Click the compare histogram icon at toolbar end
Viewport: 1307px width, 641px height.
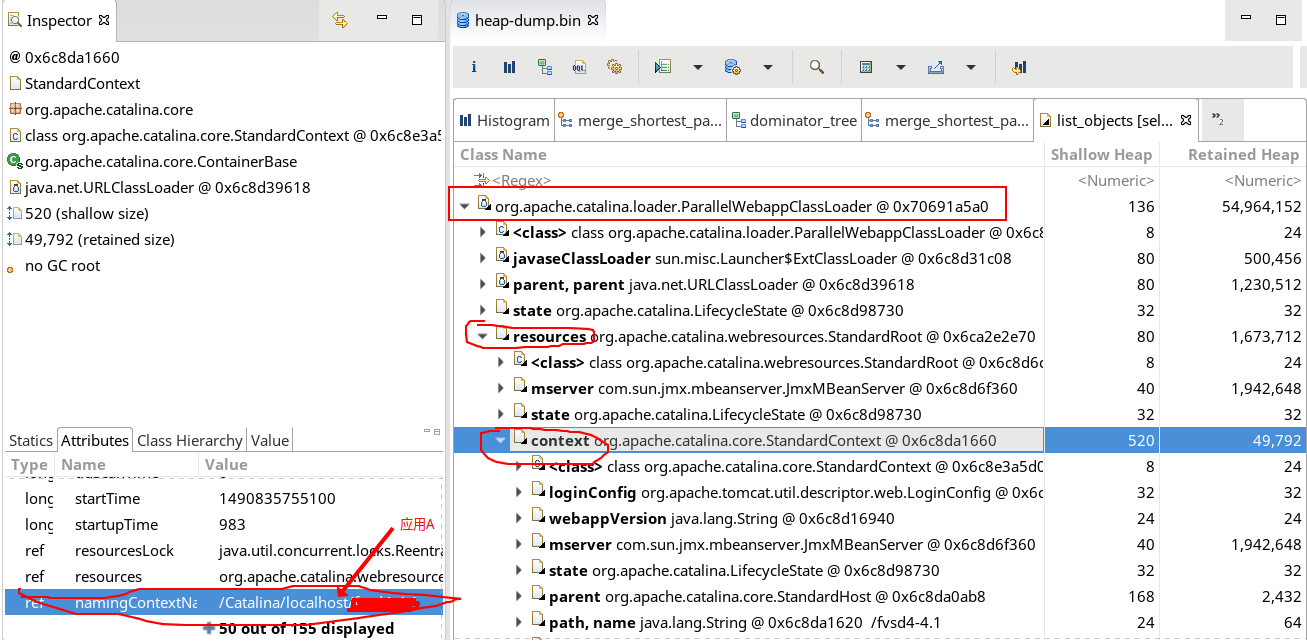(1019, 67)
